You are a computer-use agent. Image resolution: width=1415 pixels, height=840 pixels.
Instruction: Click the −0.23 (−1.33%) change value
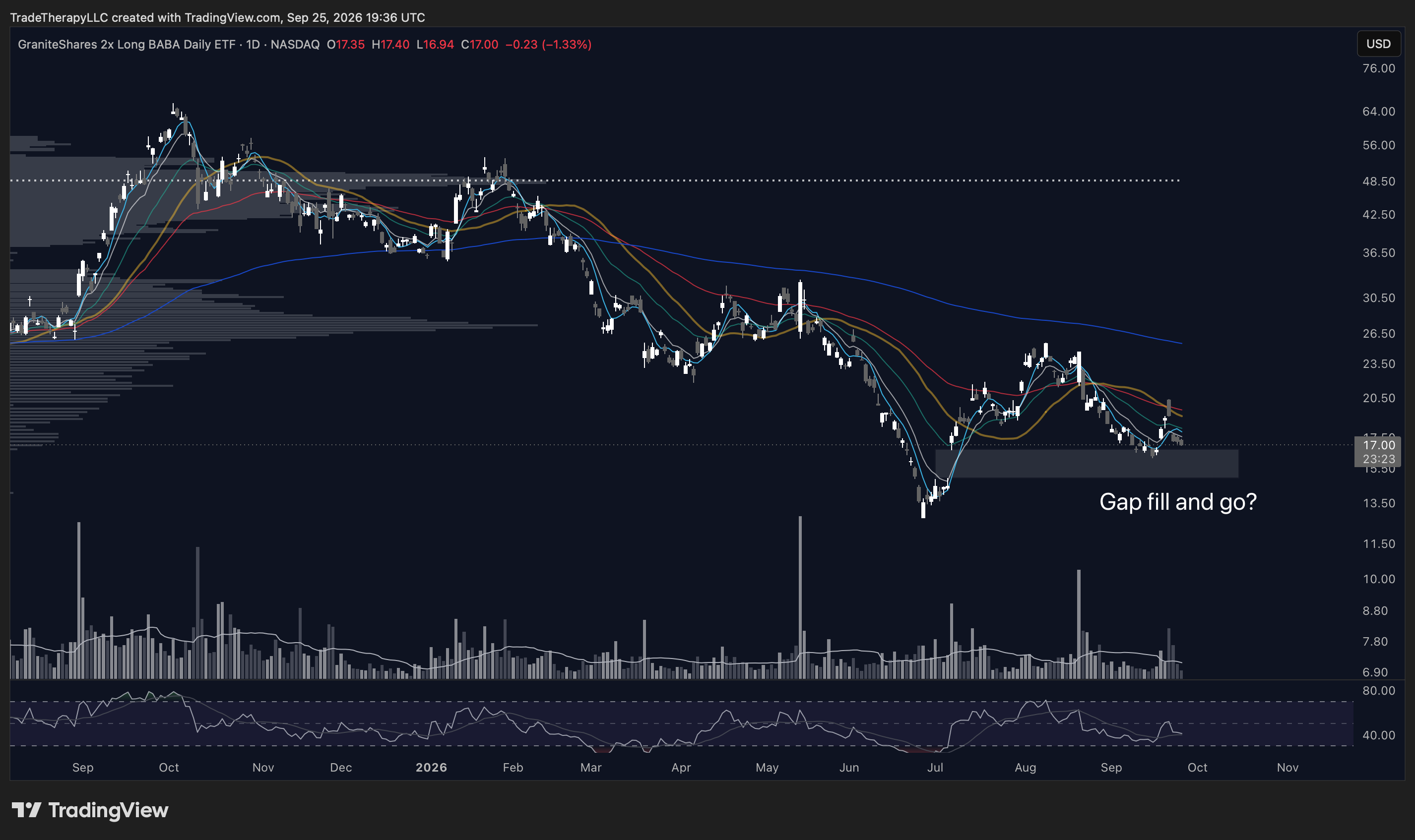[548, 44]
